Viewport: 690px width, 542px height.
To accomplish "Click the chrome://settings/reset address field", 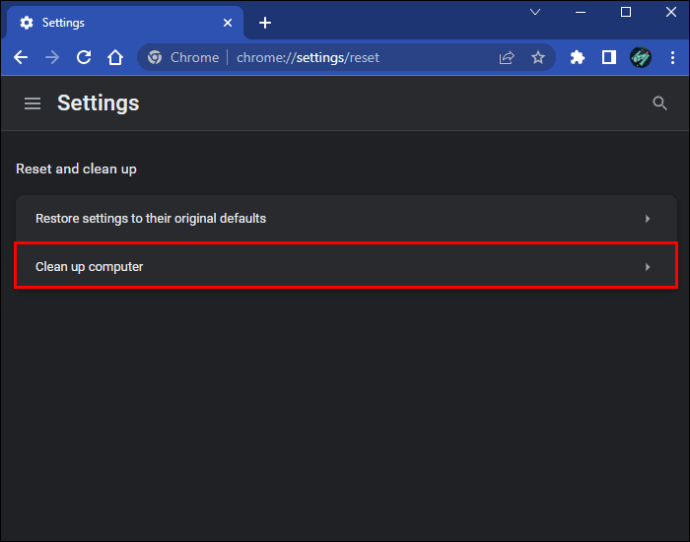I will (x=308, y=58).
